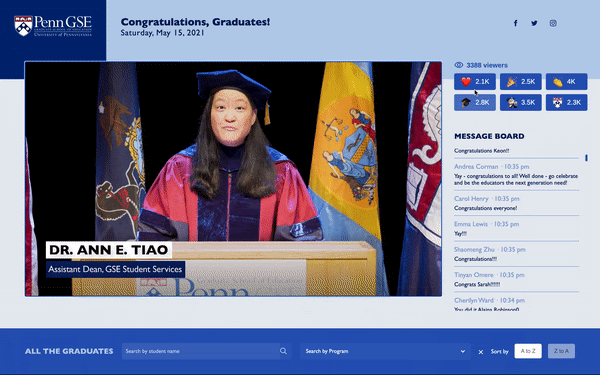Send the graduation cap reaction 2.8K
Viewport: 600px width, 375px height.
coord(475,103)
